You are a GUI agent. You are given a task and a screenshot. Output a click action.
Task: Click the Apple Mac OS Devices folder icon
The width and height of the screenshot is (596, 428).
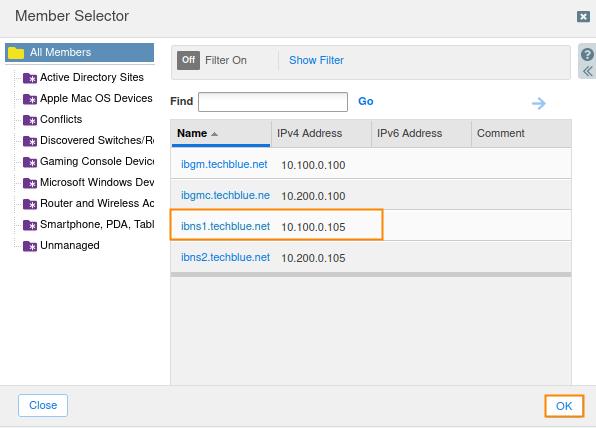click(x=30, y=99)
